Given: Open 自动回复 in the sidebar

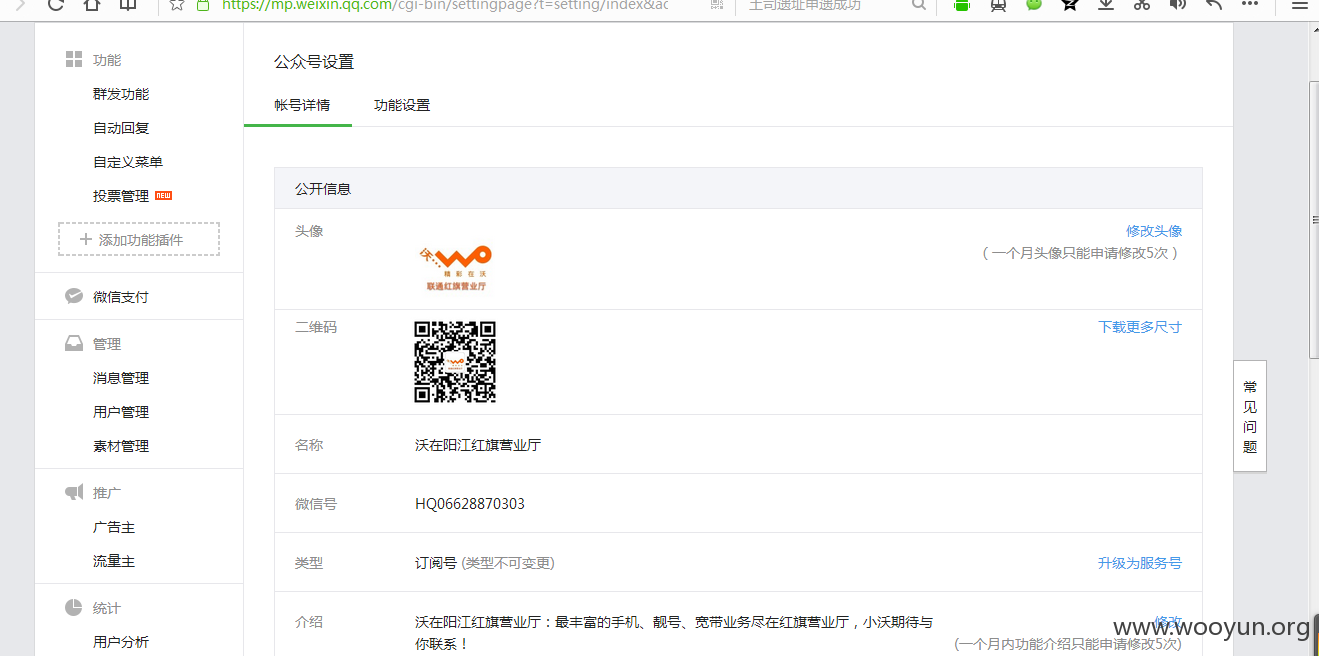Looking at the screenshot, I should 121,128.
